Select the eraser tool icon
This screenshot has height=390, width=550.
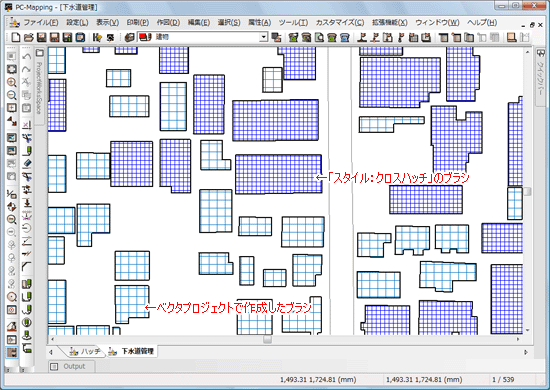pyautogui.click(x=27, y=163)
